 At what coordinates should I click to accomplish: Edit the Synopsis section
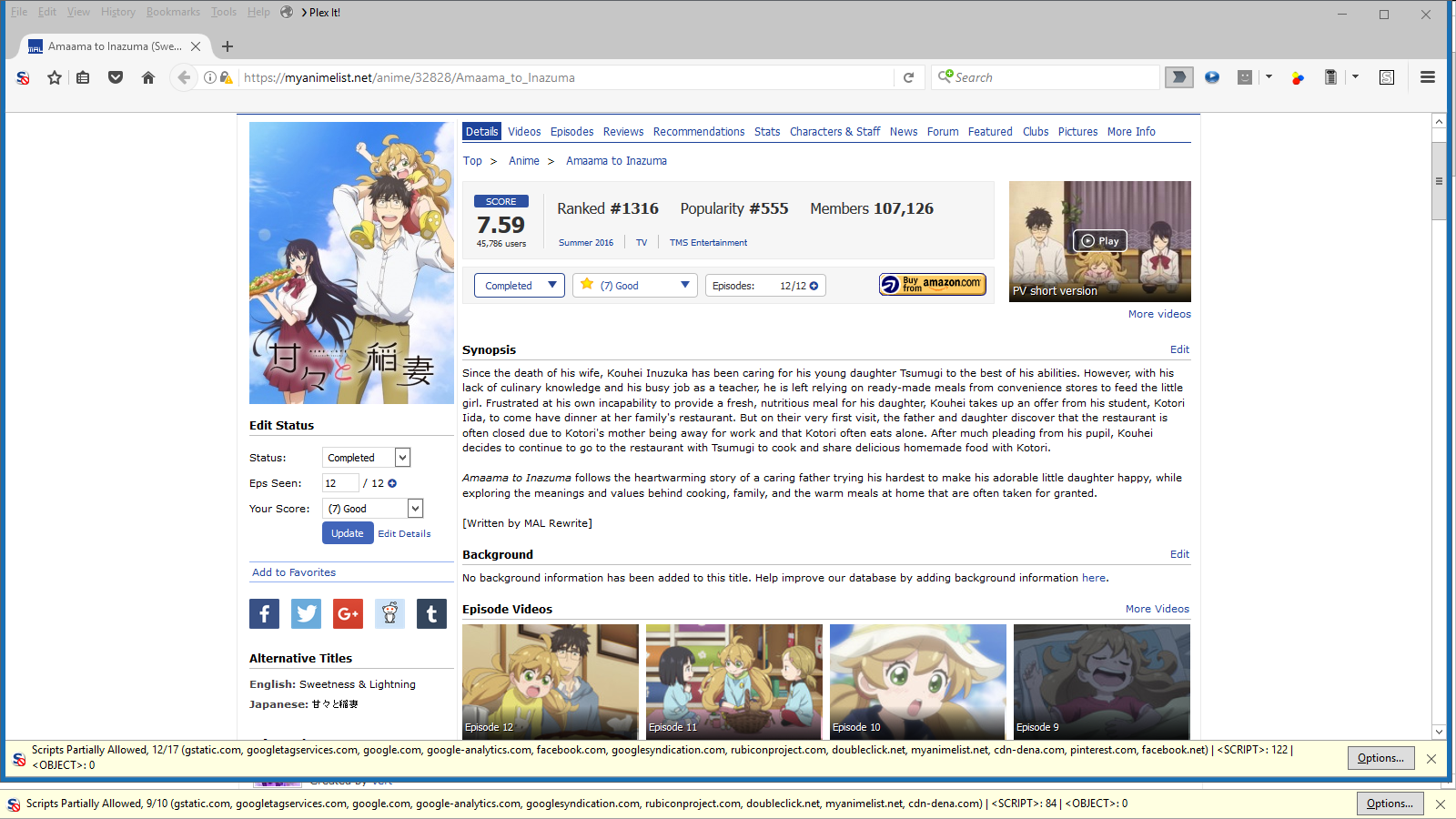[1179, 349]
